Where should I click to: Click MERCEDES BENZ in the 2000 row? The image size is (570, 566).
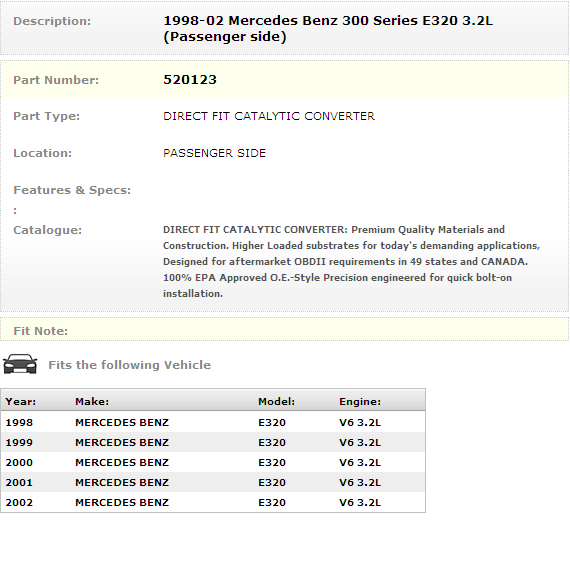pos(122,462)
